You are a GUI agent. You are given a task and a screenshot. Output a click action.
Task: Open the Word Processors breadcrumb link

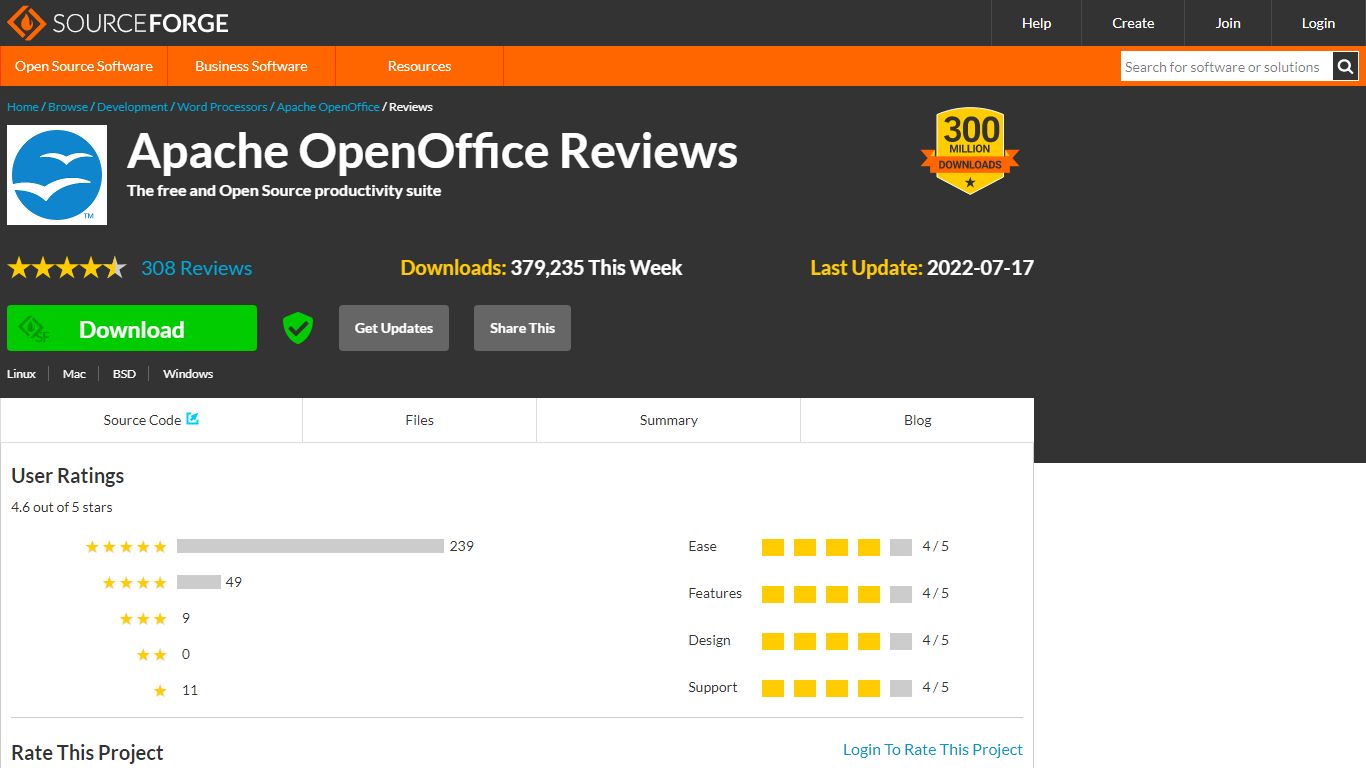point(222,107)
